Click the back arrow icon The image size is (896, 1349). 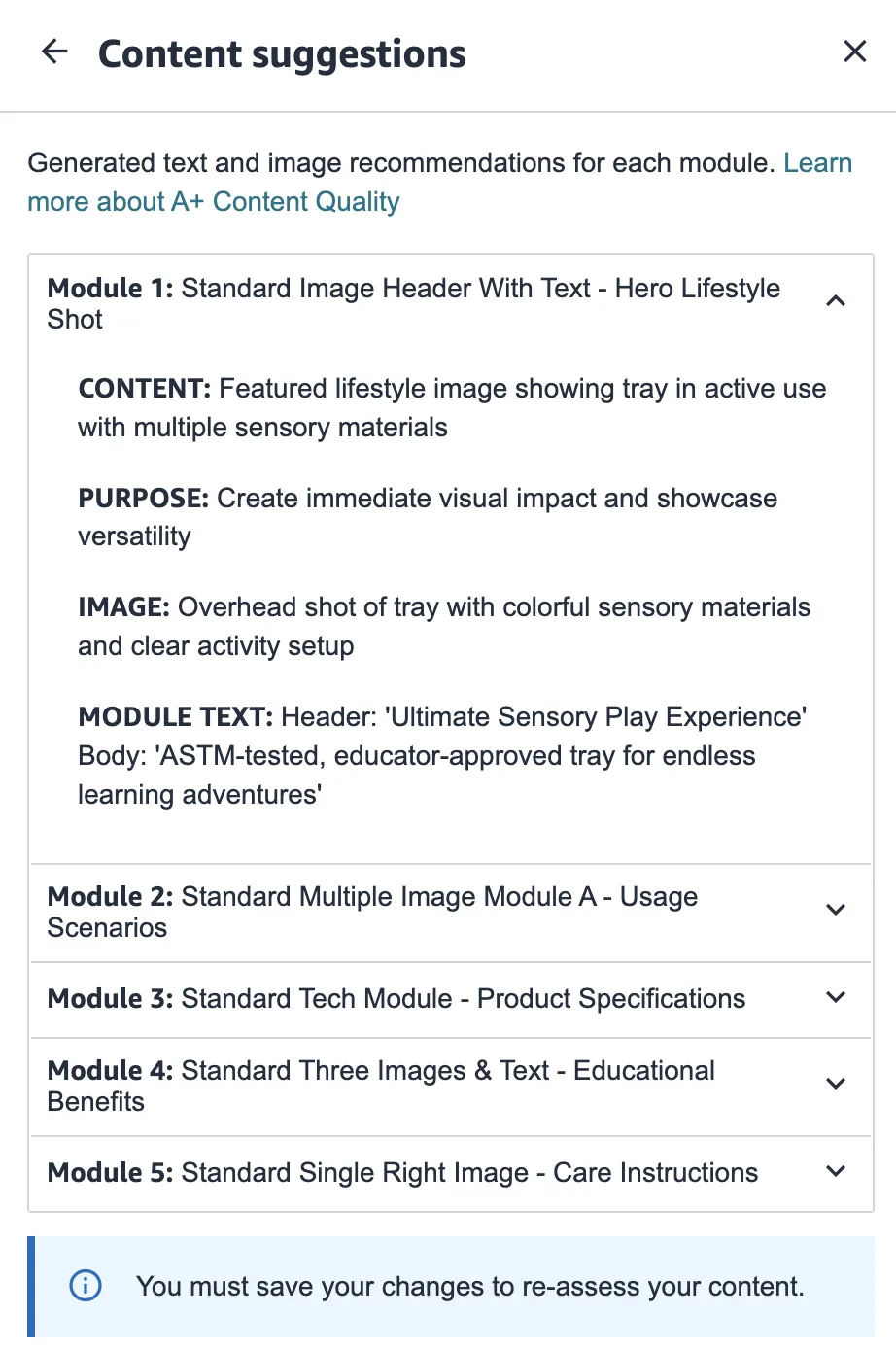pos(55,52)
